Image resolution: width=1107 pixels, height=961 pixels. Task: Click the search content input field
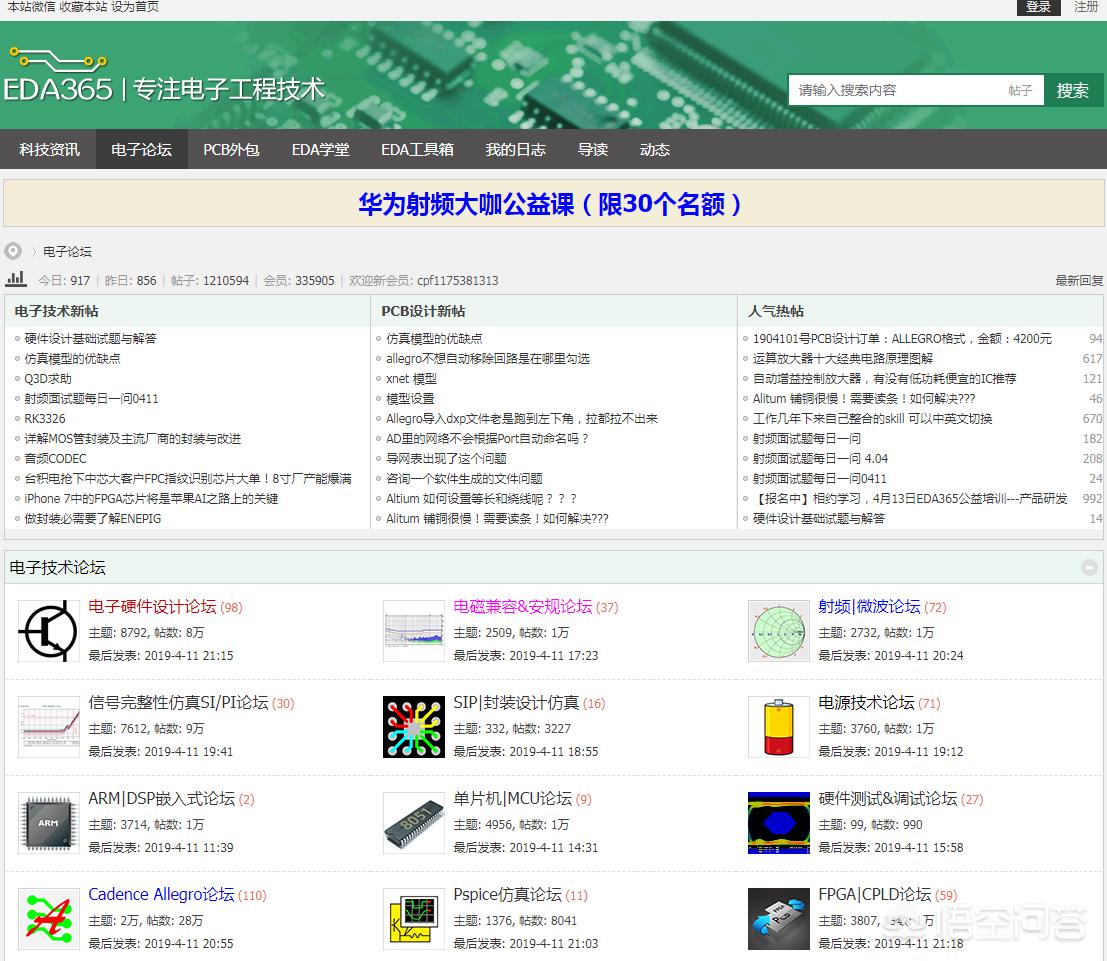pos(897,90)
